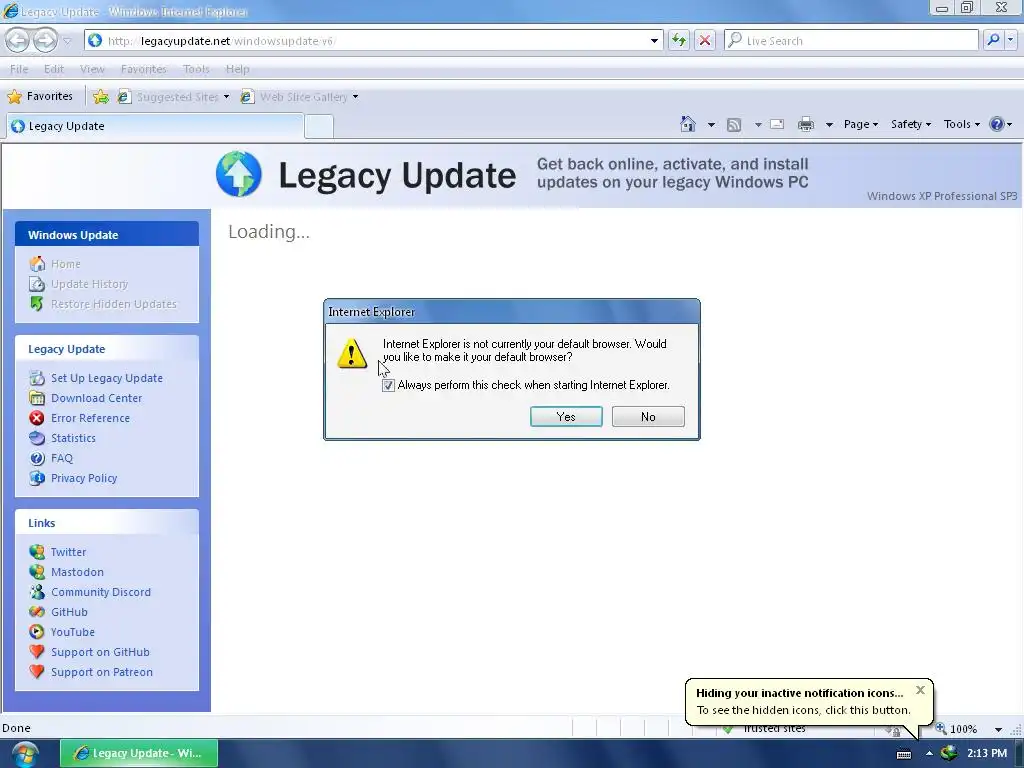
Task: Click the address bar URL field
Action: (x=372, y=40)
